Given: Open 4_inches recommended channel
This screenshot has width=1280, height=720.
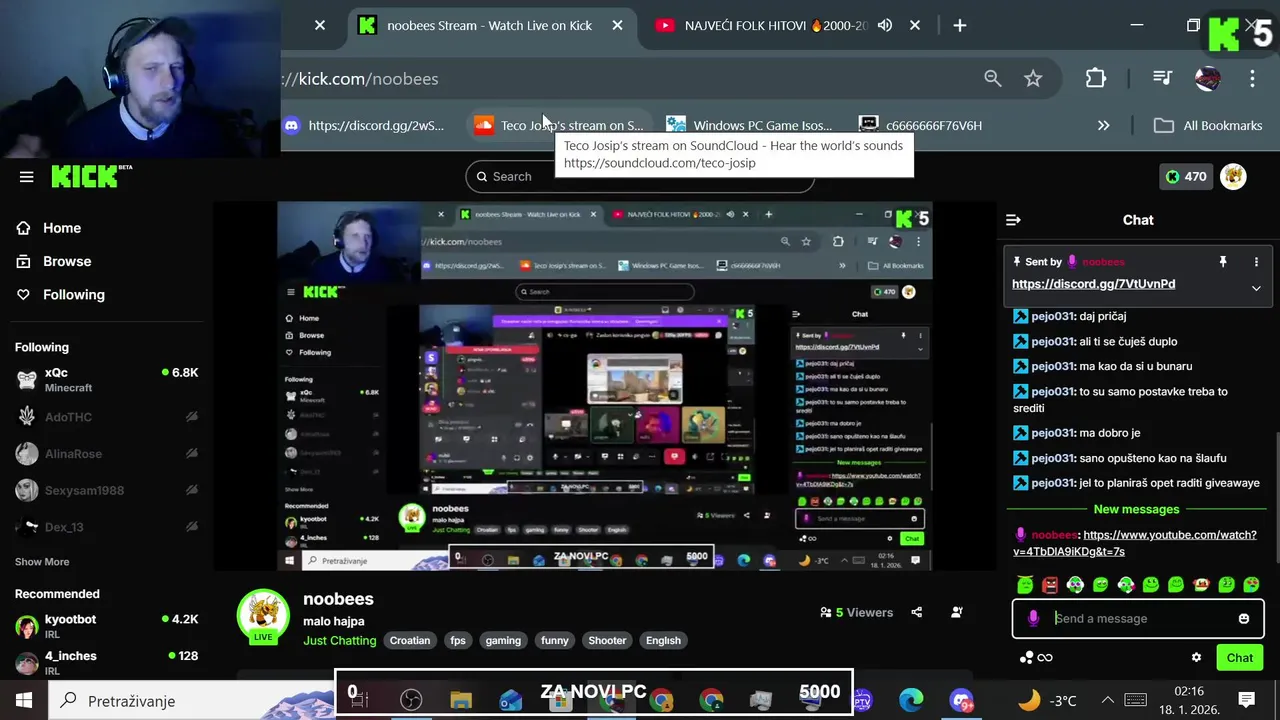Looking at the screenshot, I should point(107,663).
